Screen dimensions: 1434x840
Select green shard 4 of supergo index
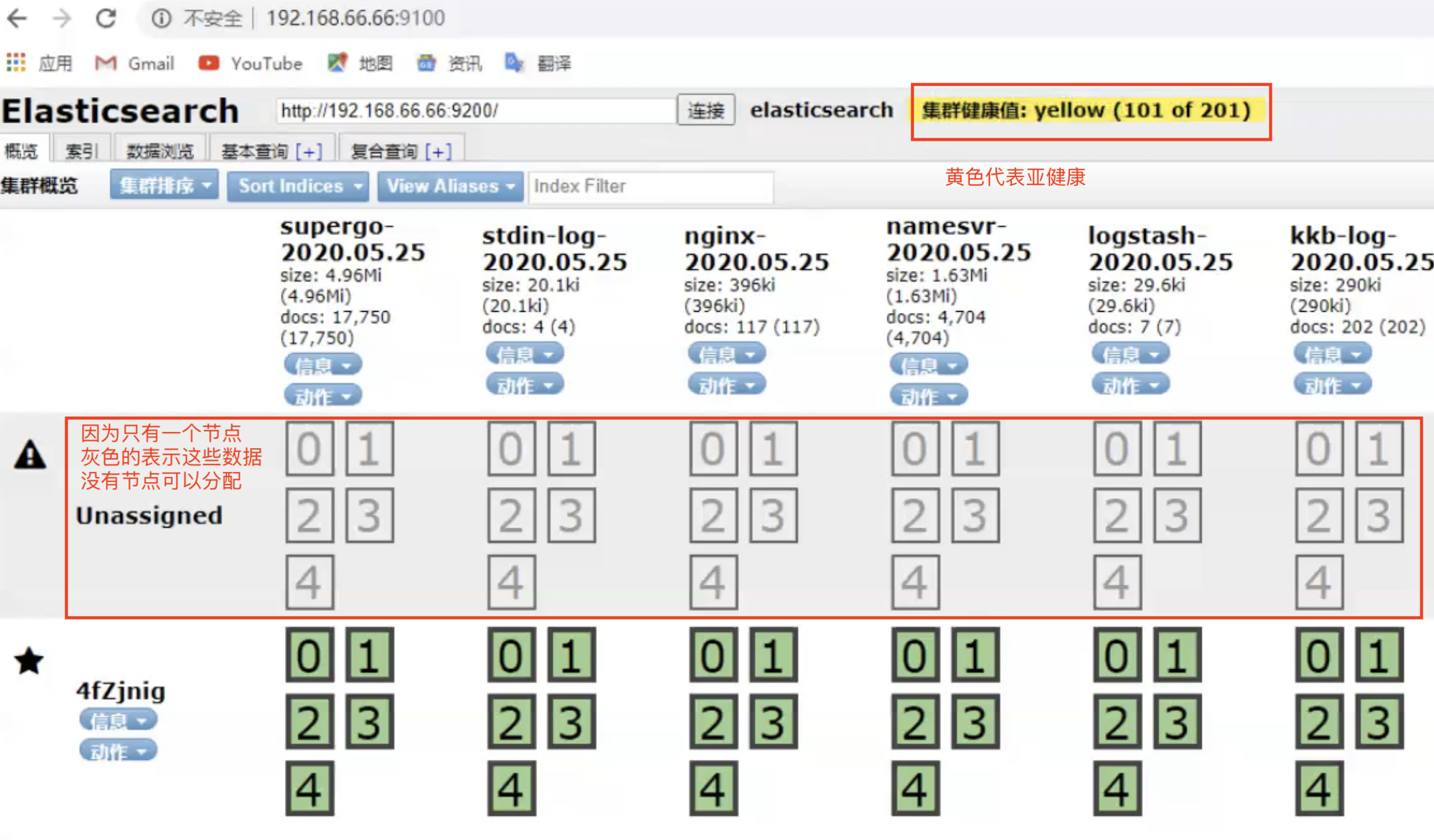point(309,789)
